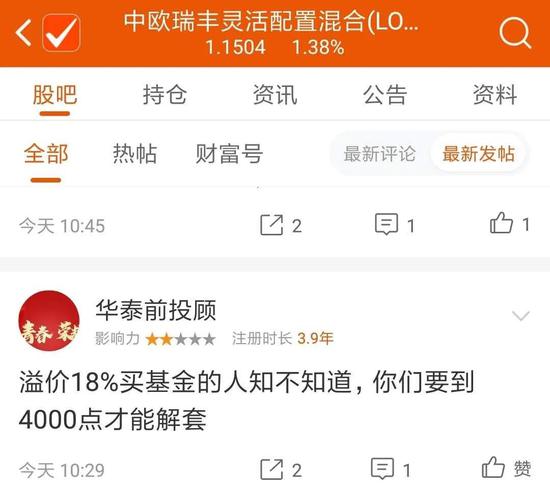
Task: Open comments on the 10:45 post
Action: click(x=395, y=225)
